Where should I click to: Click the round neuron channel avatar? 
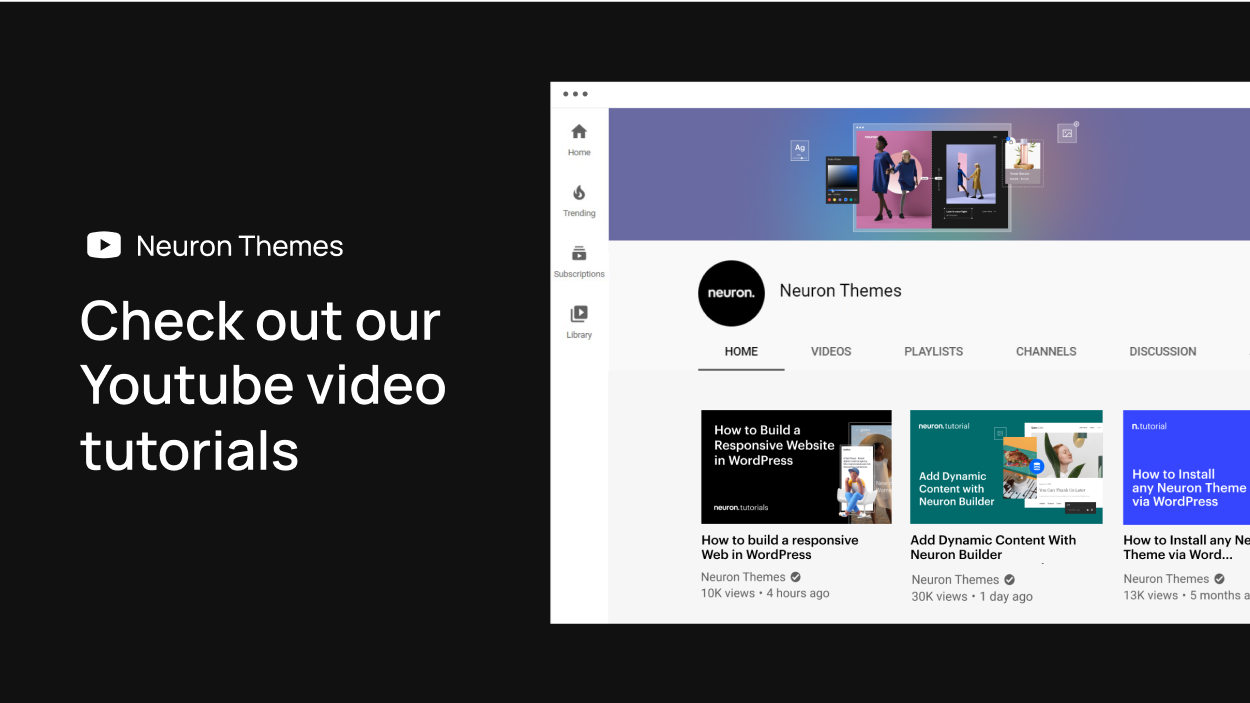click(731, 293)
